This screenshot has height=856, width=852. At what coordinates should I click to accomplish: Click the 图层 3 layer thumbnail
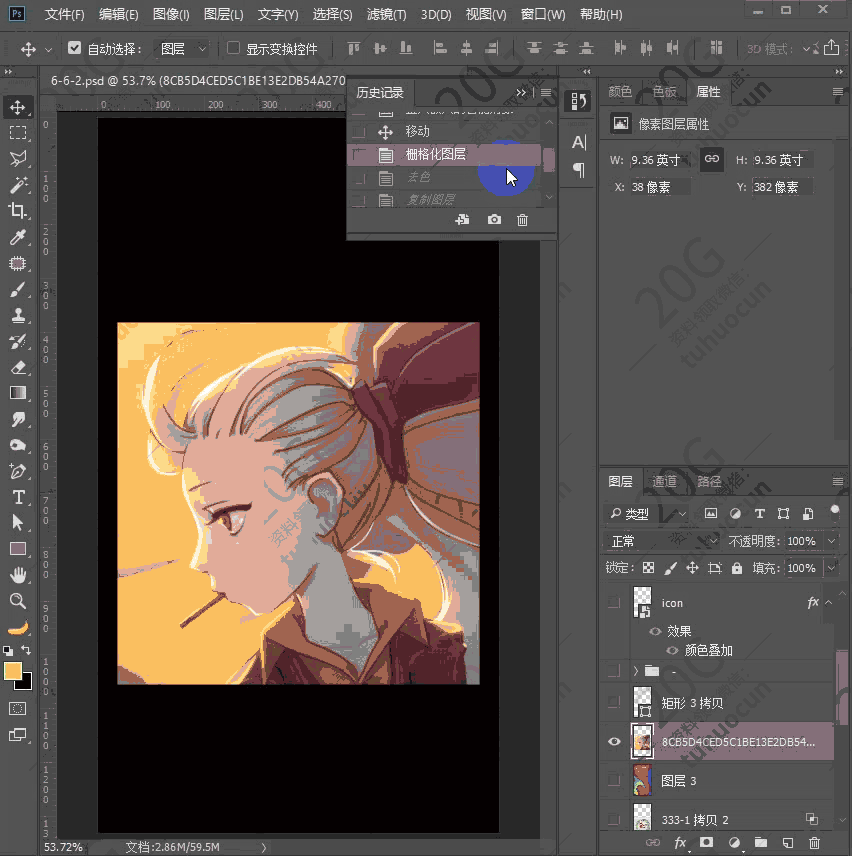point(642,780)
